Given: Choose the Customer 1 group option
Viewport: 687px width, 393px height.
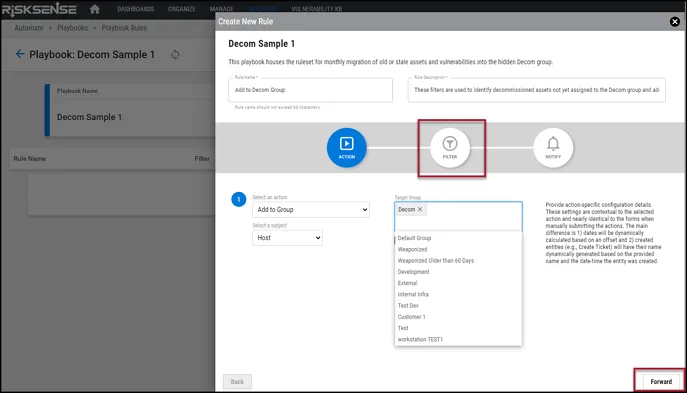Looking at the screenshot, I should 458,317.
